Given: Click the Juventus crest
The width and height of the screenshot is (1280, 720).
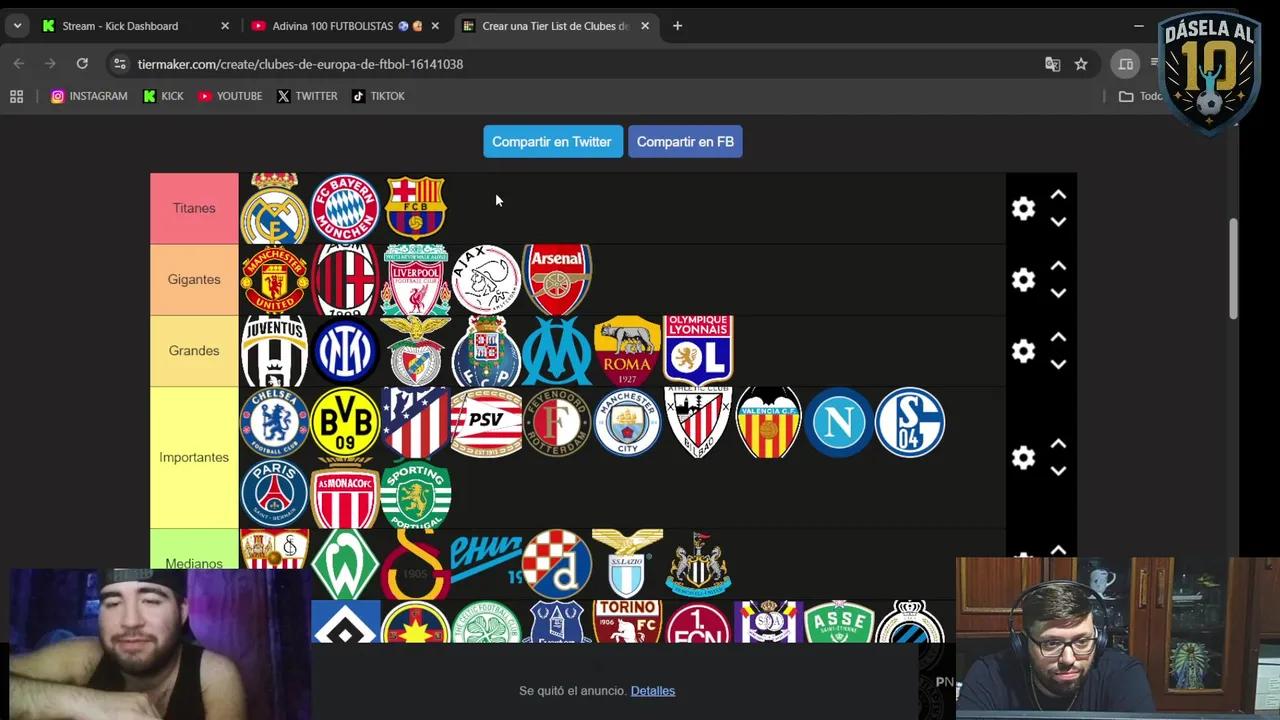Looking at the screenshot, I should (274, 350).
